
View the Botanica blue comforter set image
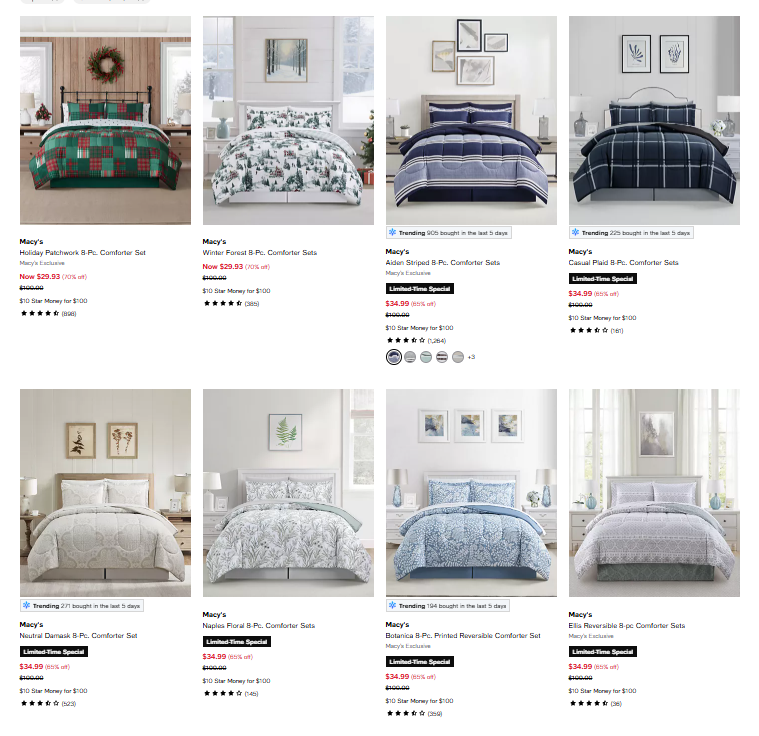[471, 493]
